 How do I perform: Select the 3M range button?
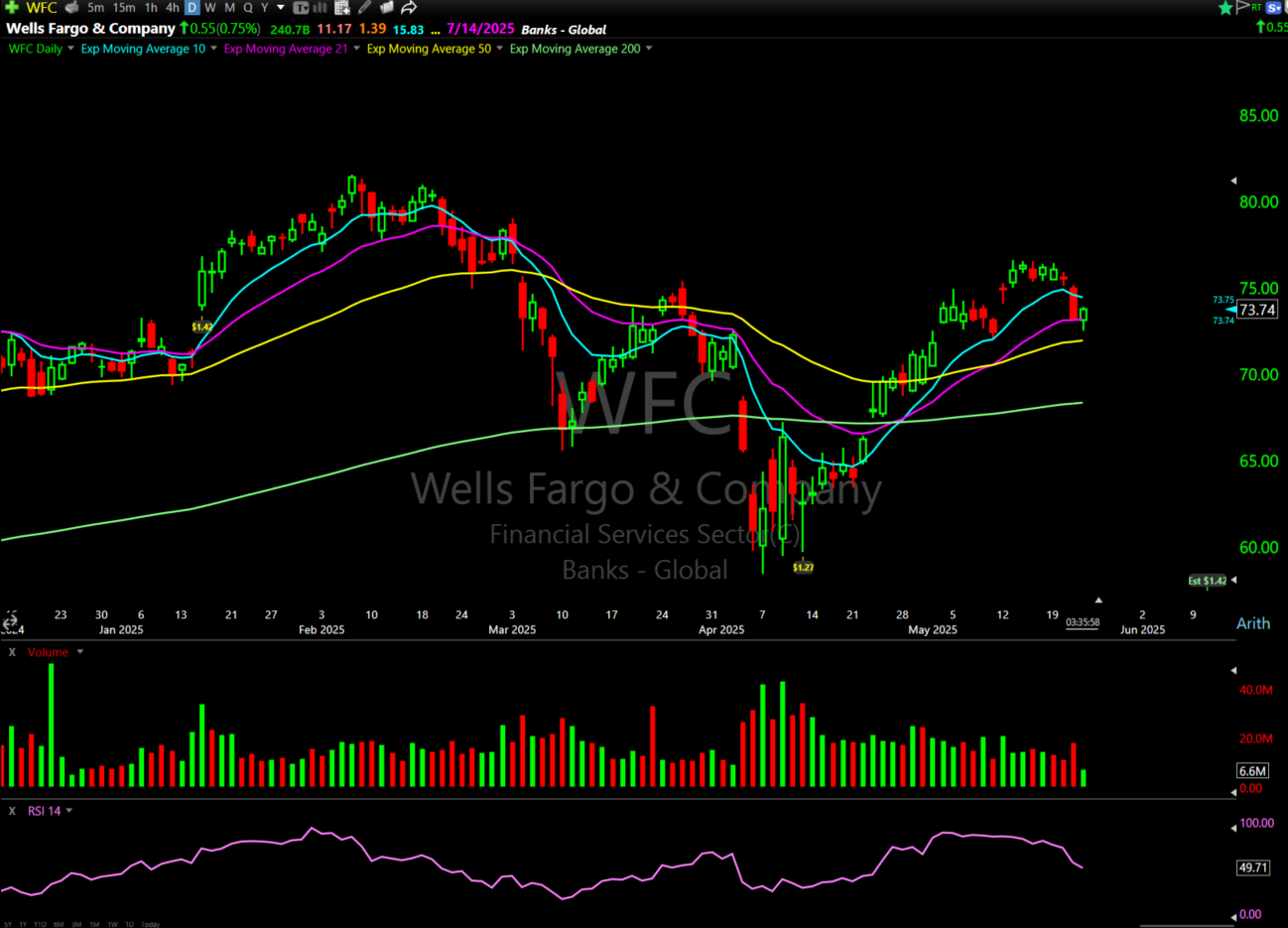[76, 924]
